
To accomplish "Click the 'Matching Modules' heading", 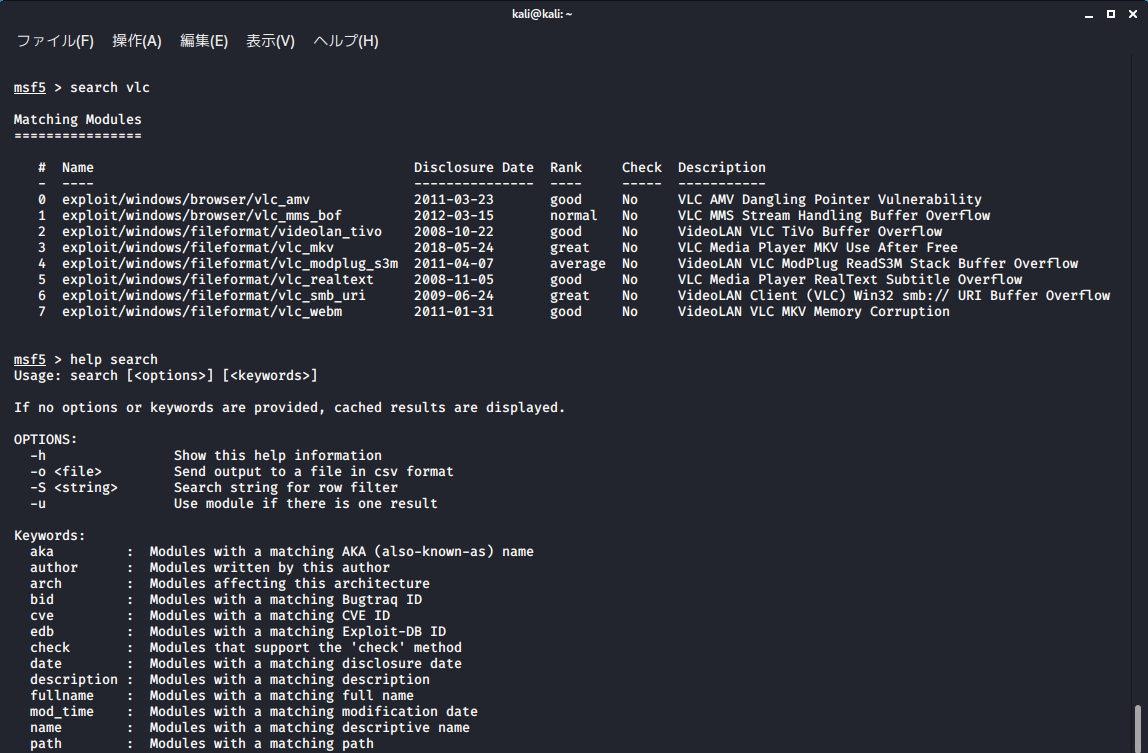I will point(78,119).
